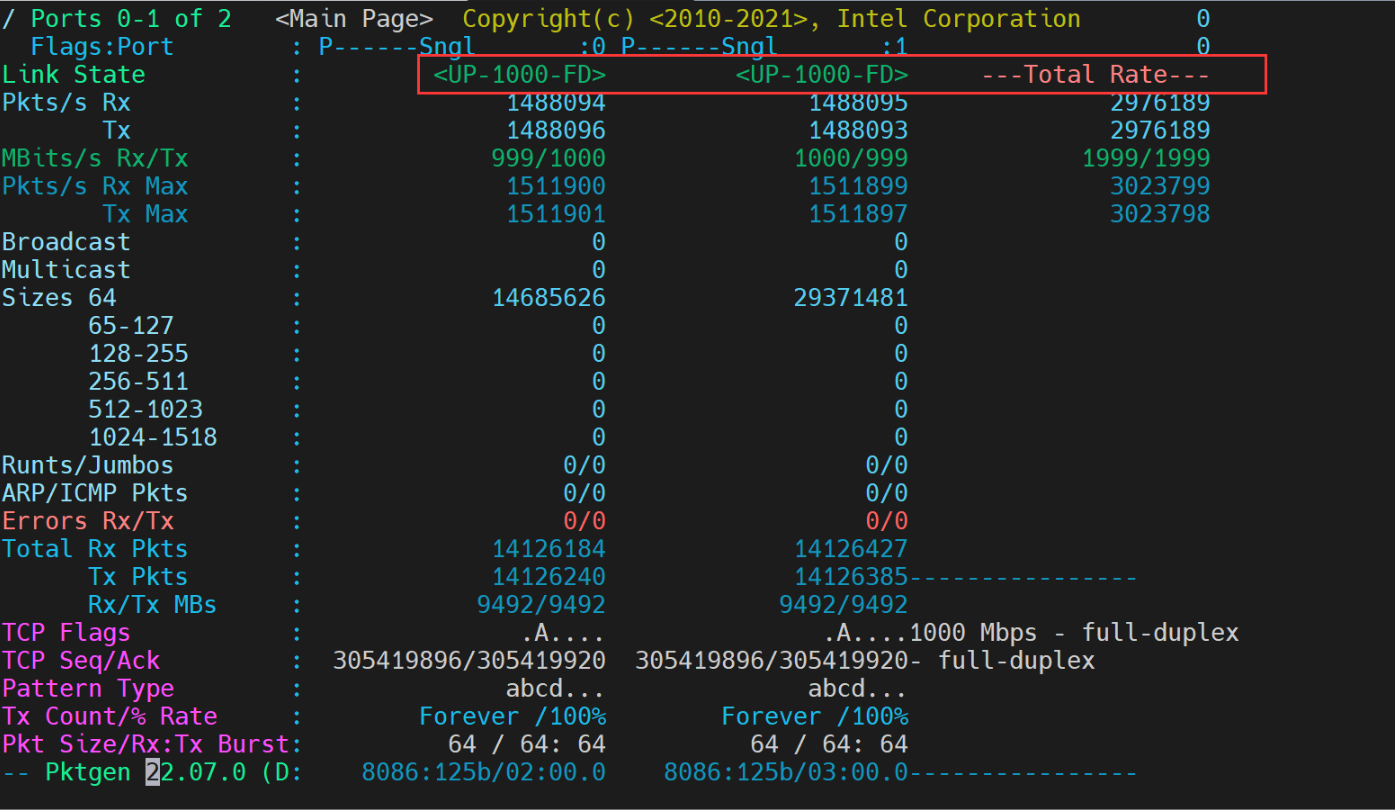Click total Tx Max value 3023798
This screenshot has width=1395, height=810.
click(1160, 214)
